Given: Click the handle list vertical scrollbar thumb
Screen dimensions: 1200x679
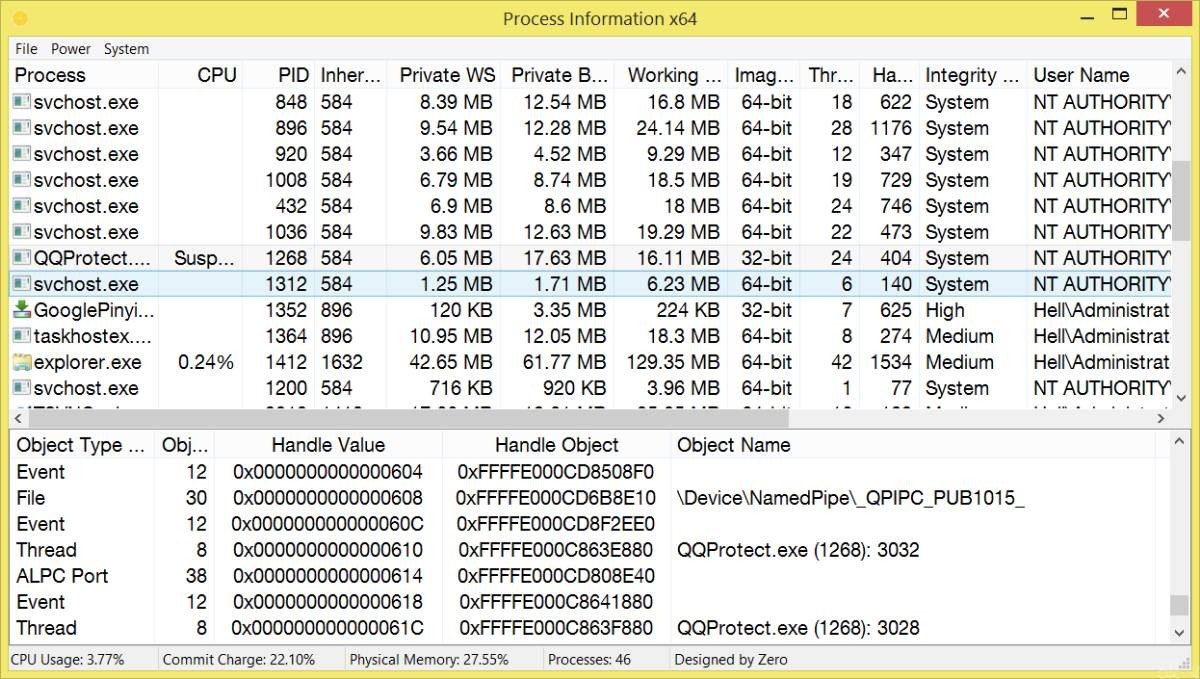Looking at the screenshot, I should pos(1180,605).
